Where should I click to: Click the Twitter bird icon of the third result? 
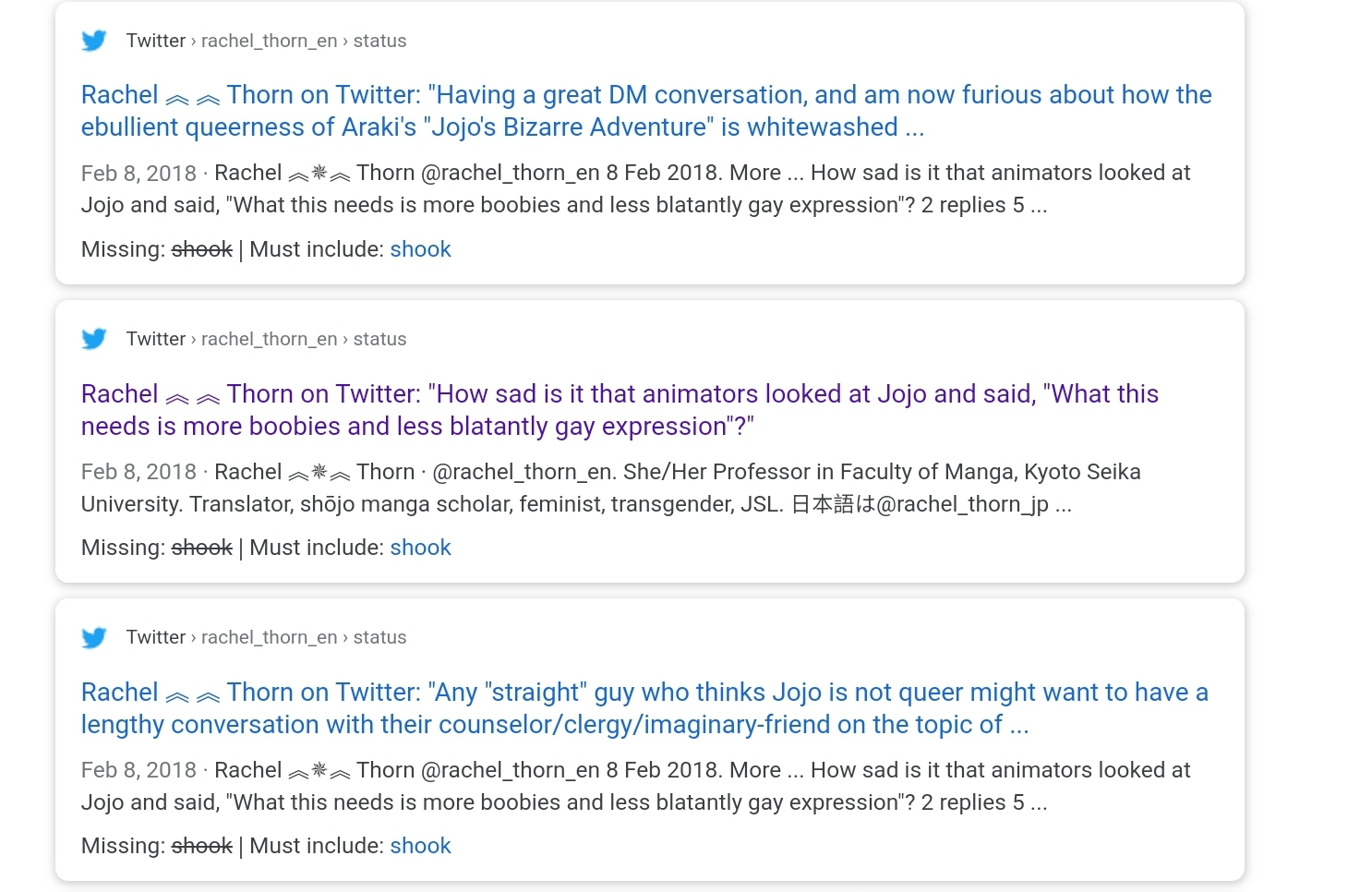click(94, 637)
